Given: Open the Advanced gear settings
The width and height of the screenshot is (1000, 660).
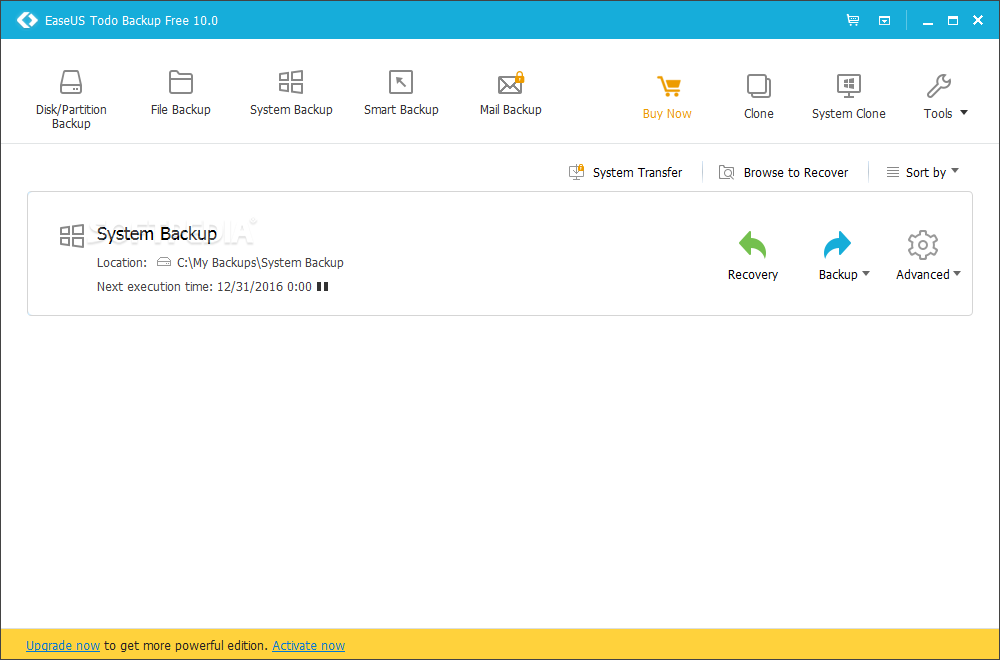Looking at the screenshot, I should point(922,245).
